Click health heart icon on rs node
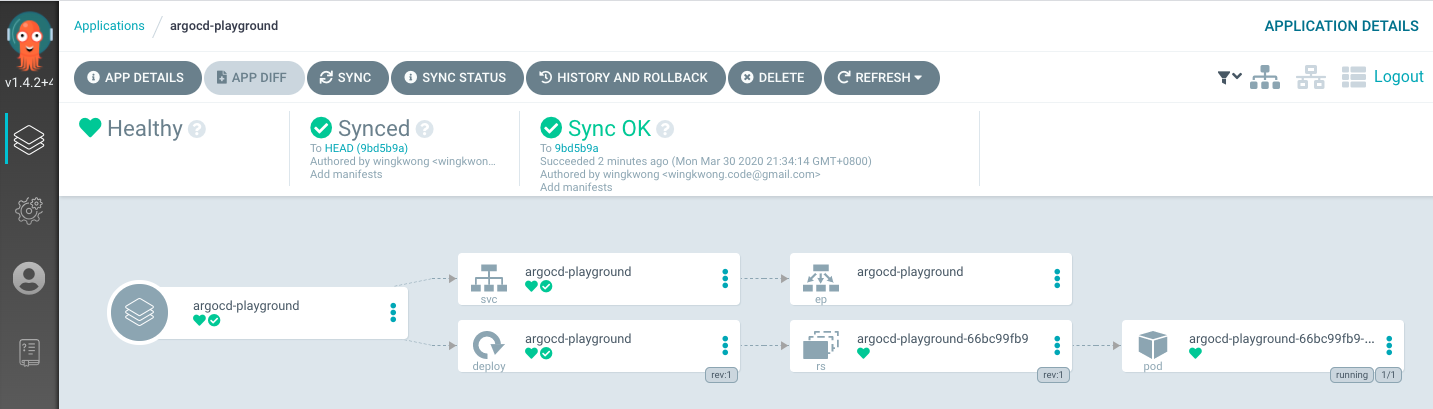Screen dimensions: 1433x409 [864, 353]
